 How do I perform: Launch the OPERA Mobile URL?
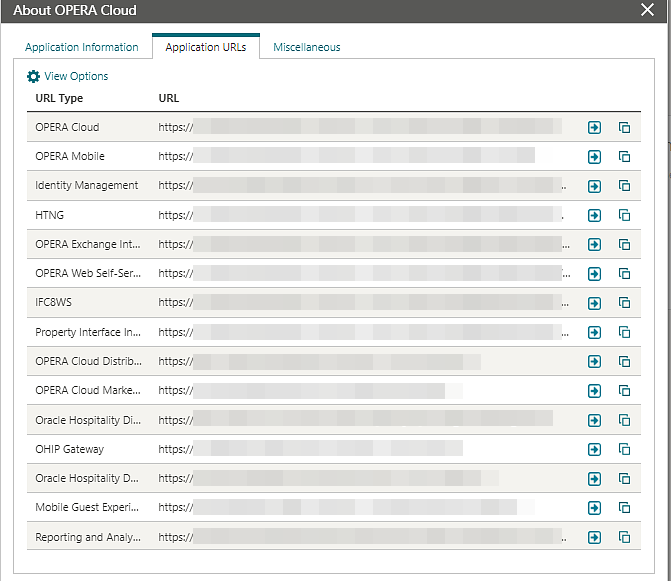[594, 157]
